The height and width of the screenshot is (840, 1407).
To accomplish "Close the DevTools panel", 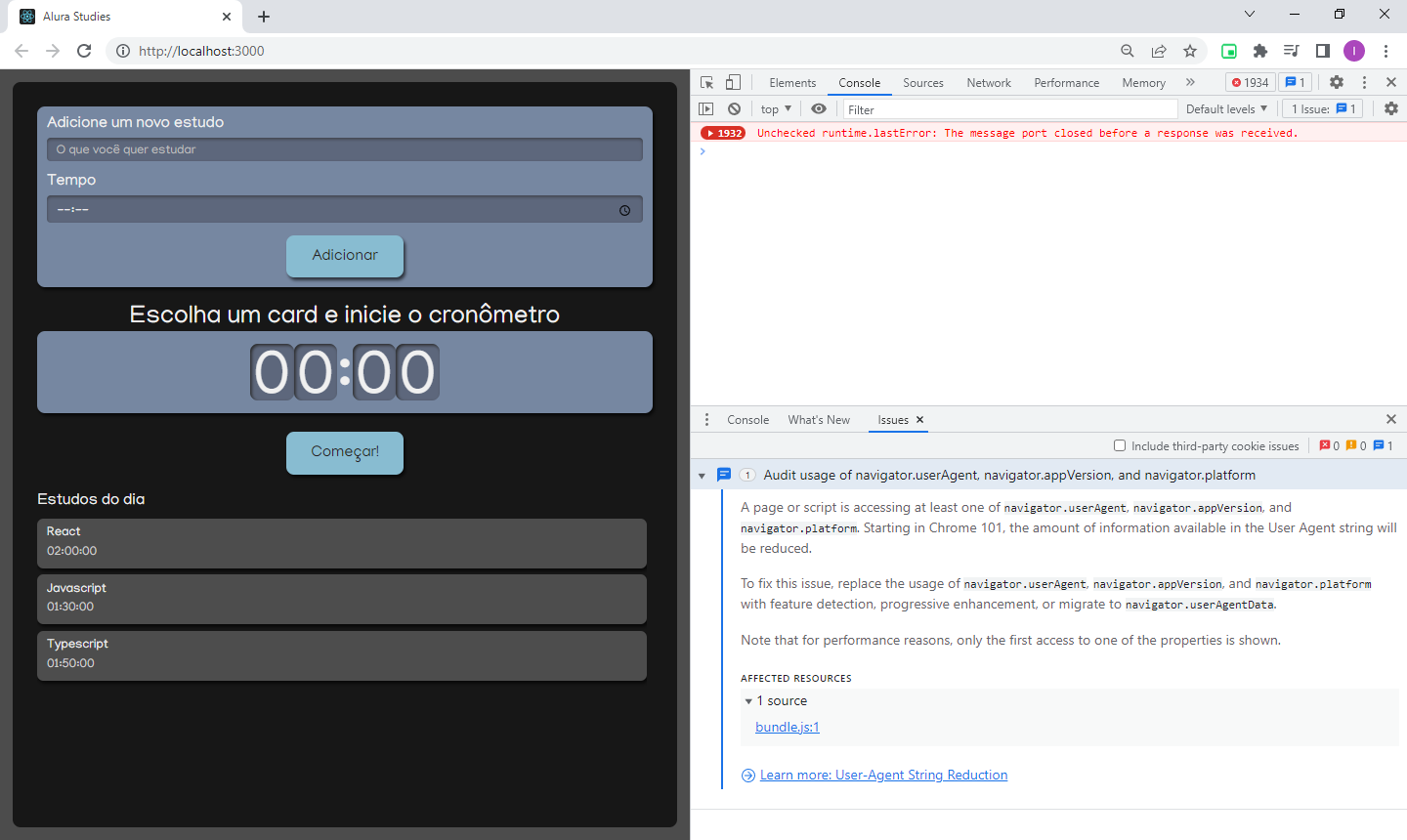I will coord(1391,83).
